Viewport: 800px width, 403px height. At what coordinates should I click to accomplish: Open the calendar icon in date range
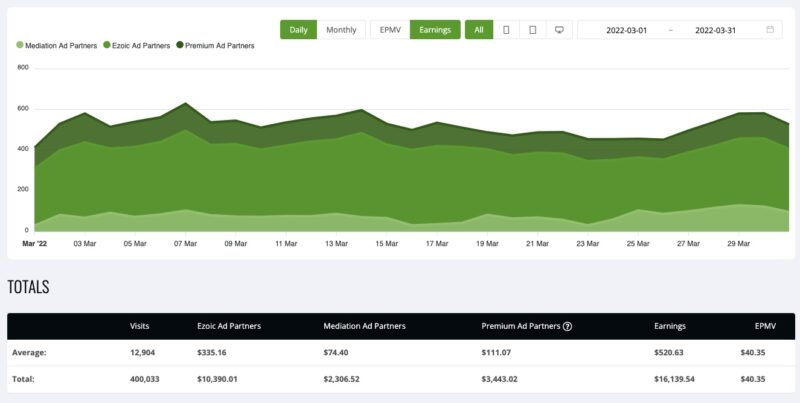770,30
